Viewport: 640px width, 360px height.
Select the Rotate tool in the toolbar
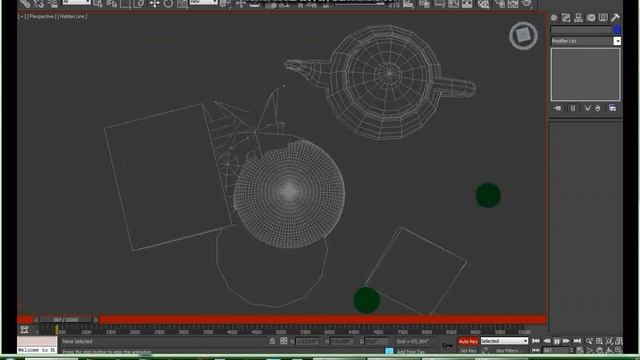(168, 4)
